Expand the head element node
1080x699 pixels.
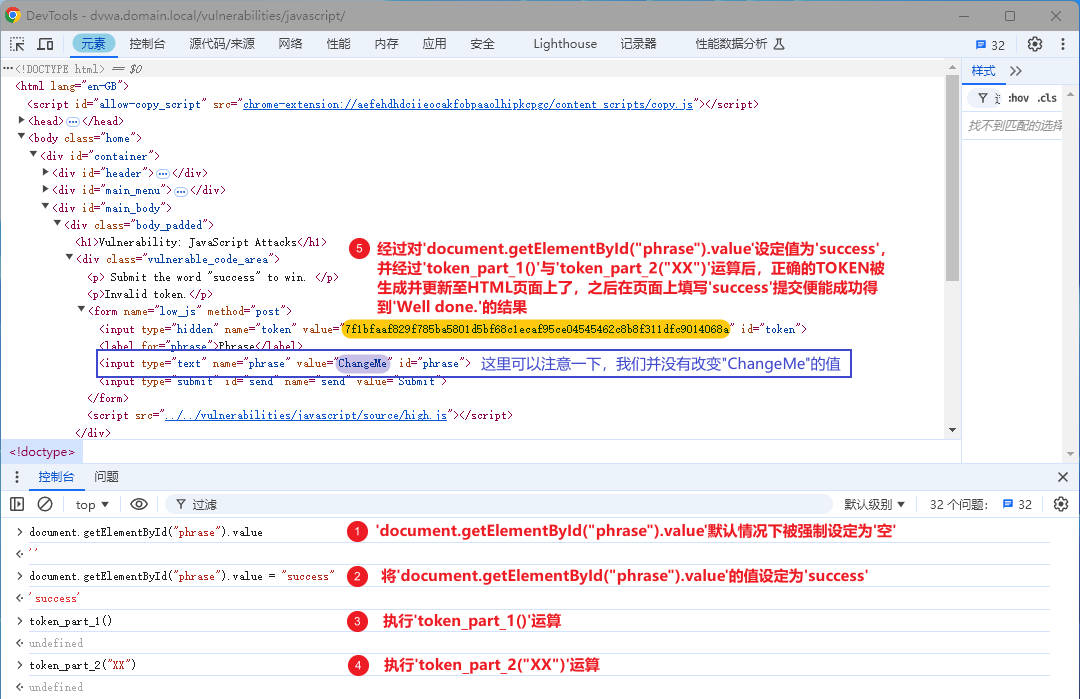pos(21,120)
